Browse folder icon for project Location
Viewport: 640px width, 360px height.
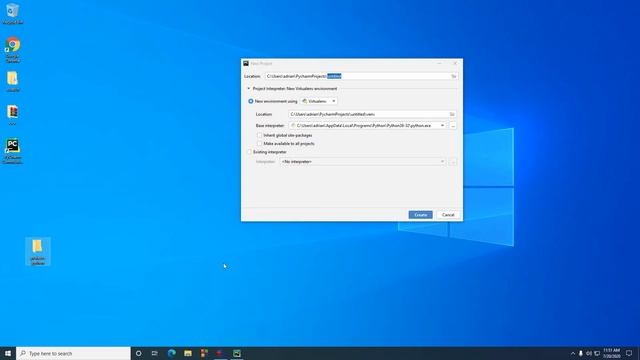tap(453, 76)
